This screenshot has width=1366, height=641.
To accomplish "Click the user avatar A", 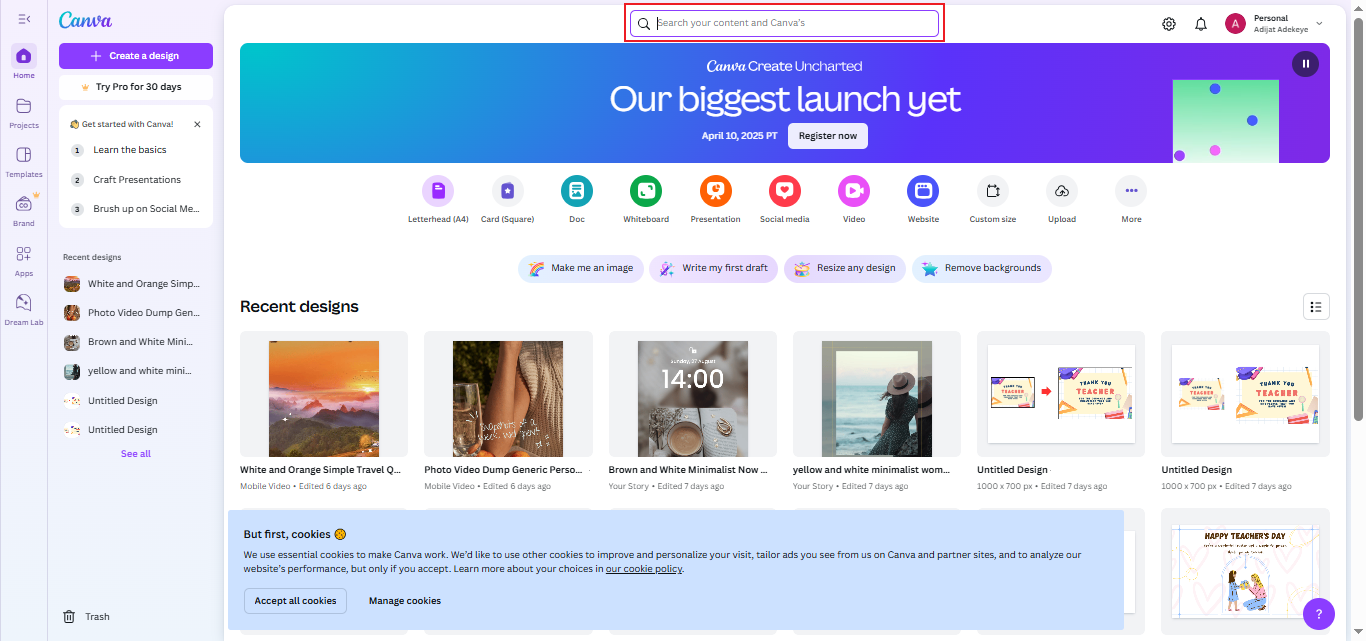I will tap(1235, 24).
